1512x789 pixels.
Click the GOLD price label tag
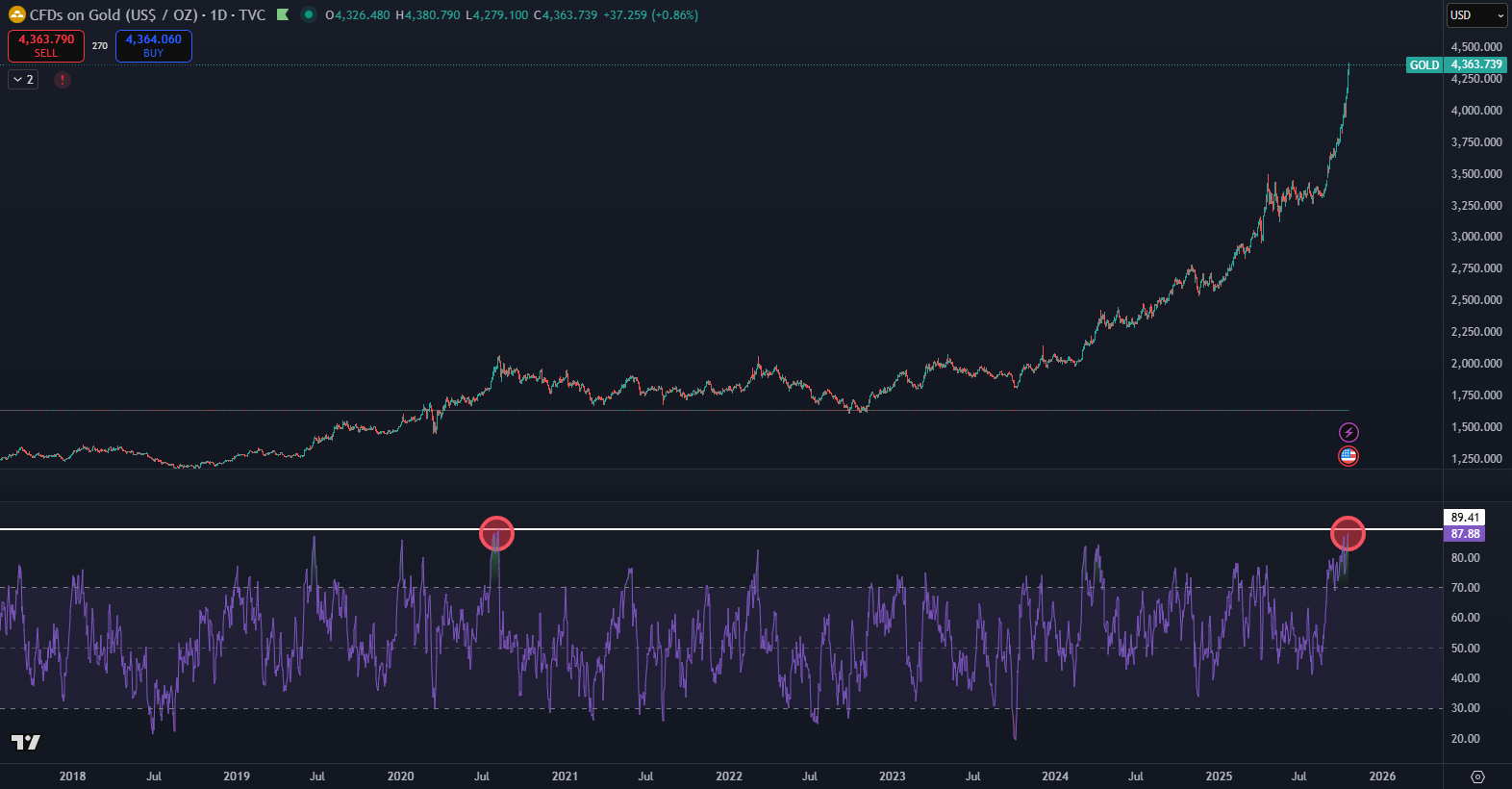1424,65
